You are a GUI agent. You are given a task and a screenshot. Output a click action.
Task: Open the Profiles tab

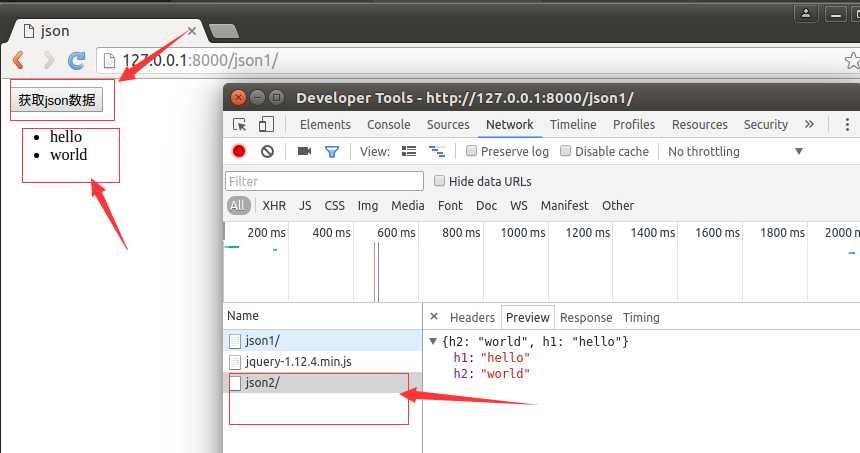634,124
